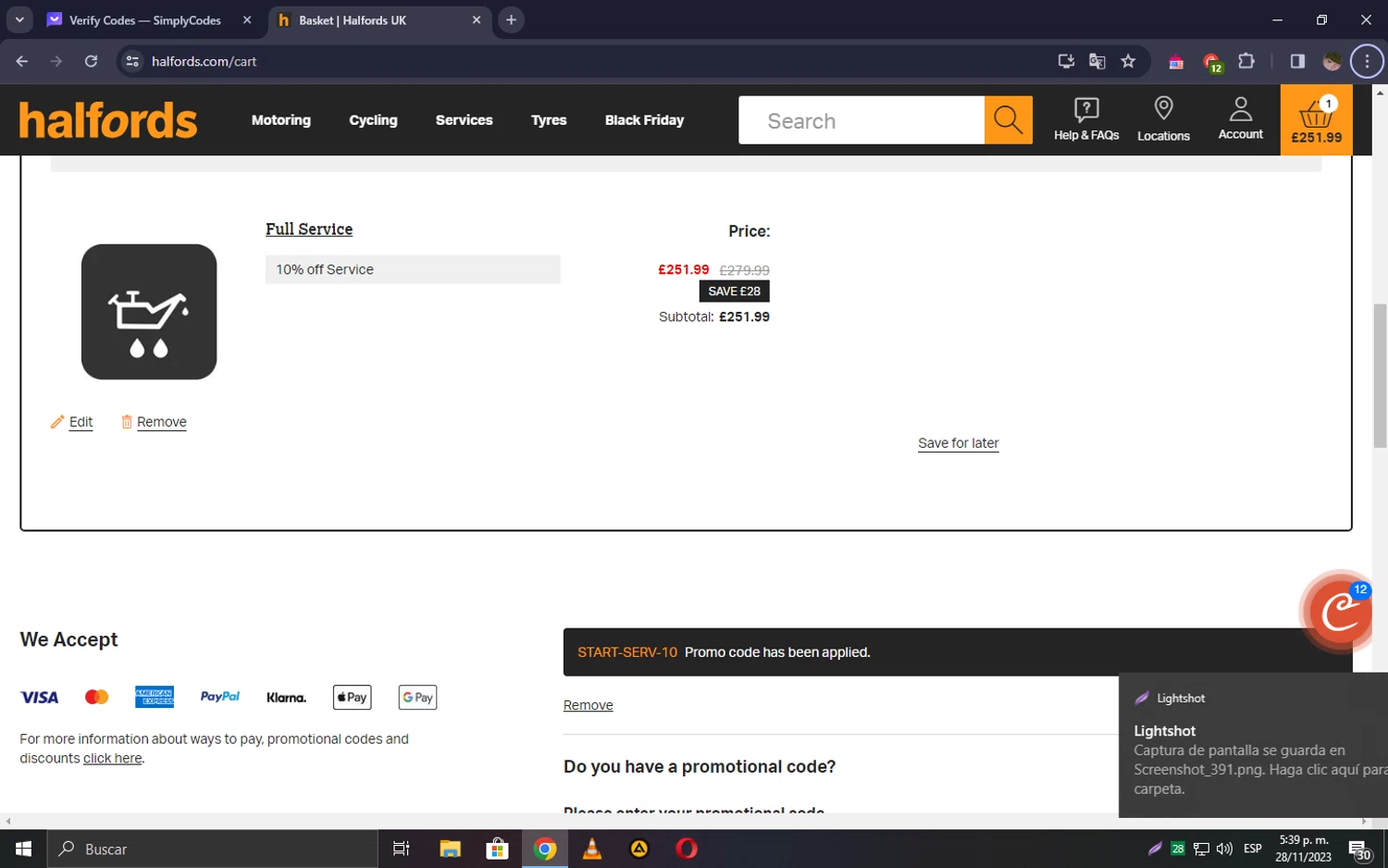Bookmark this page with the star
Screen dimensions: 1388x868
(x=1128, y=61)
